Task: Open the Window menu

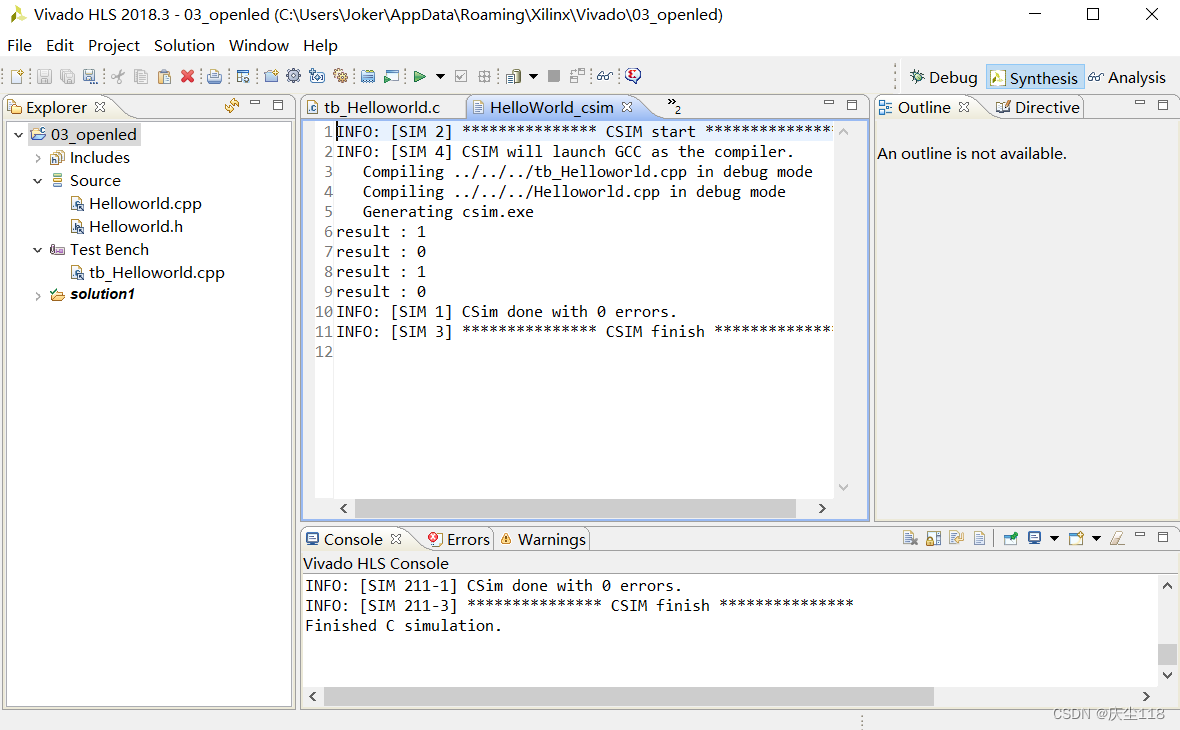Action: [259, 45]
